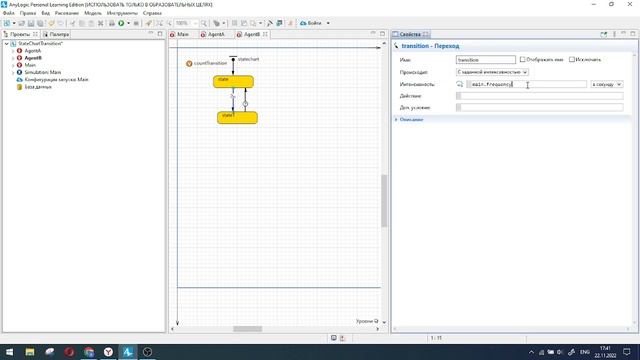Click the Save floppy disk icon

pos(31,23)
